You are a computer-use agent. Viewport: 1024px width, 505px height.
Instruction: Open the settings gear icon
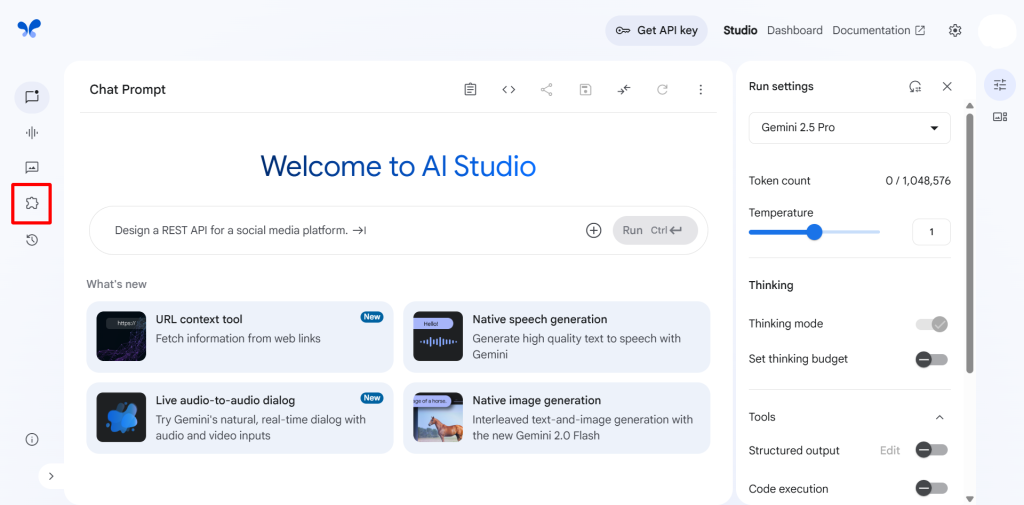955,31
